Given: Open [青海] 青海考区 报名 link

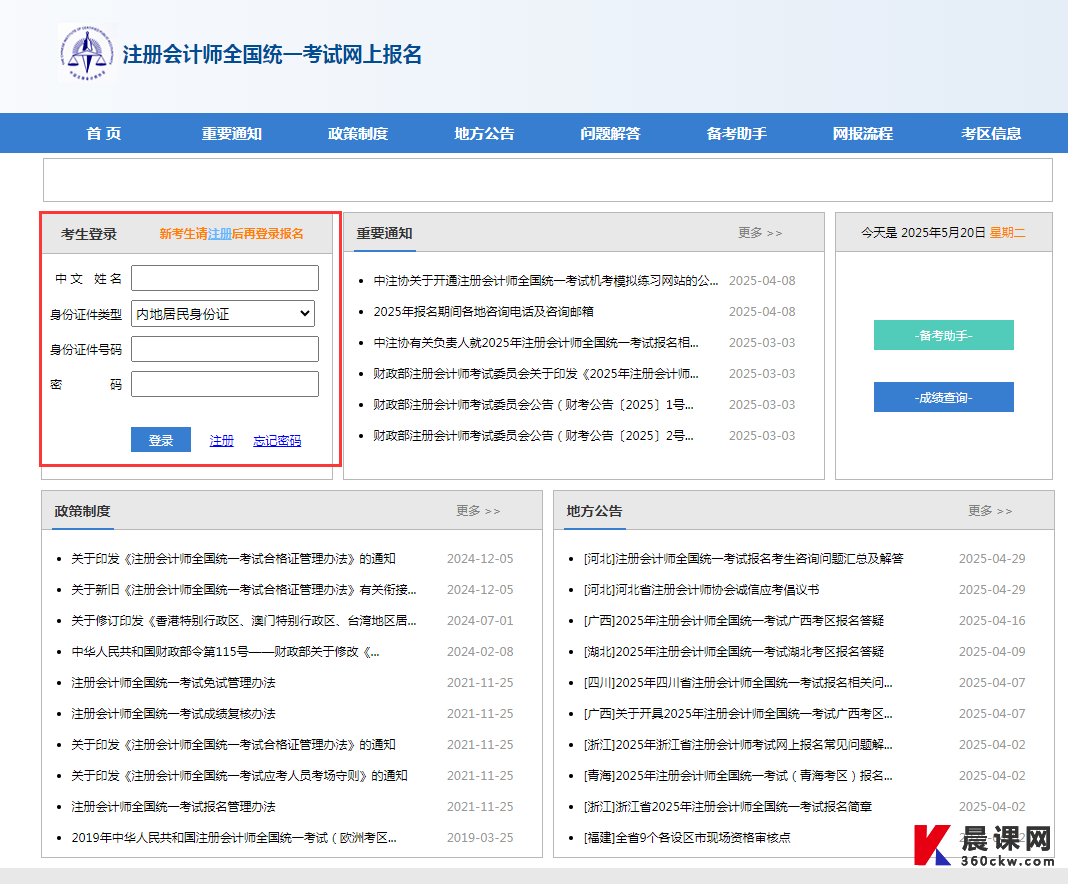Looking at the screenshot, I should tap(738, 776).
